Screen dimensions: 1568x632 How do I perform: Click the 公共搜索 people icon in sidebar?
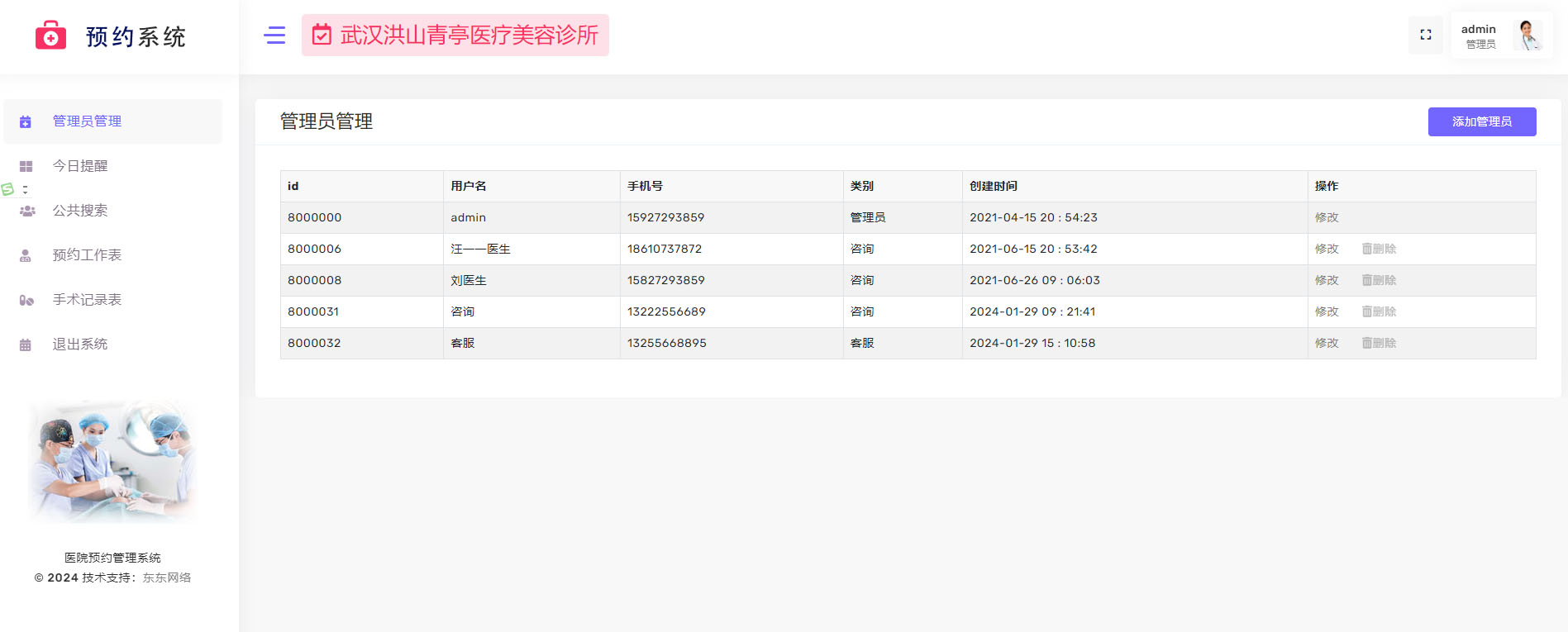pyautogui.click(x=26, y=211)
